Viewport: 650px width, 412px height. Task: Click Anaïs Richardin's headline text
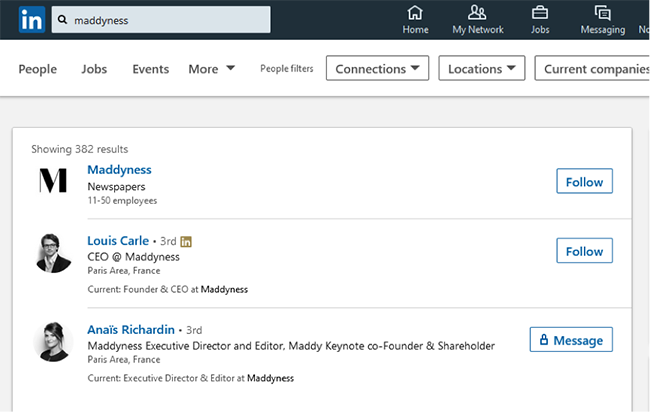click(x=291, y=346)
